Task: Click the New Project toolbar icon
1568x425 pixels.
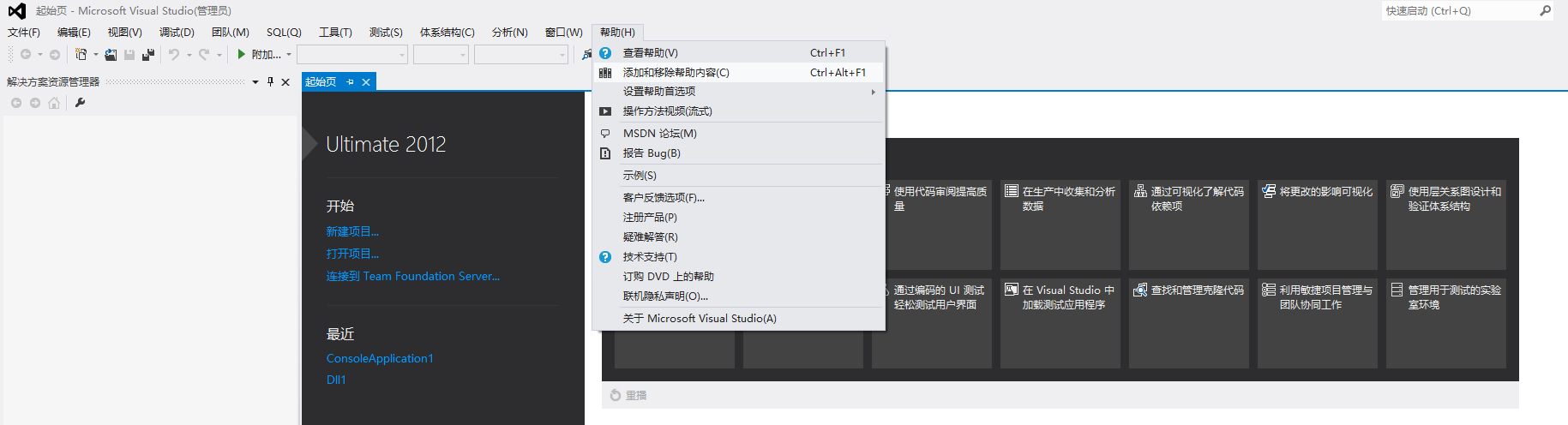Action: click(x=81, y=55)
